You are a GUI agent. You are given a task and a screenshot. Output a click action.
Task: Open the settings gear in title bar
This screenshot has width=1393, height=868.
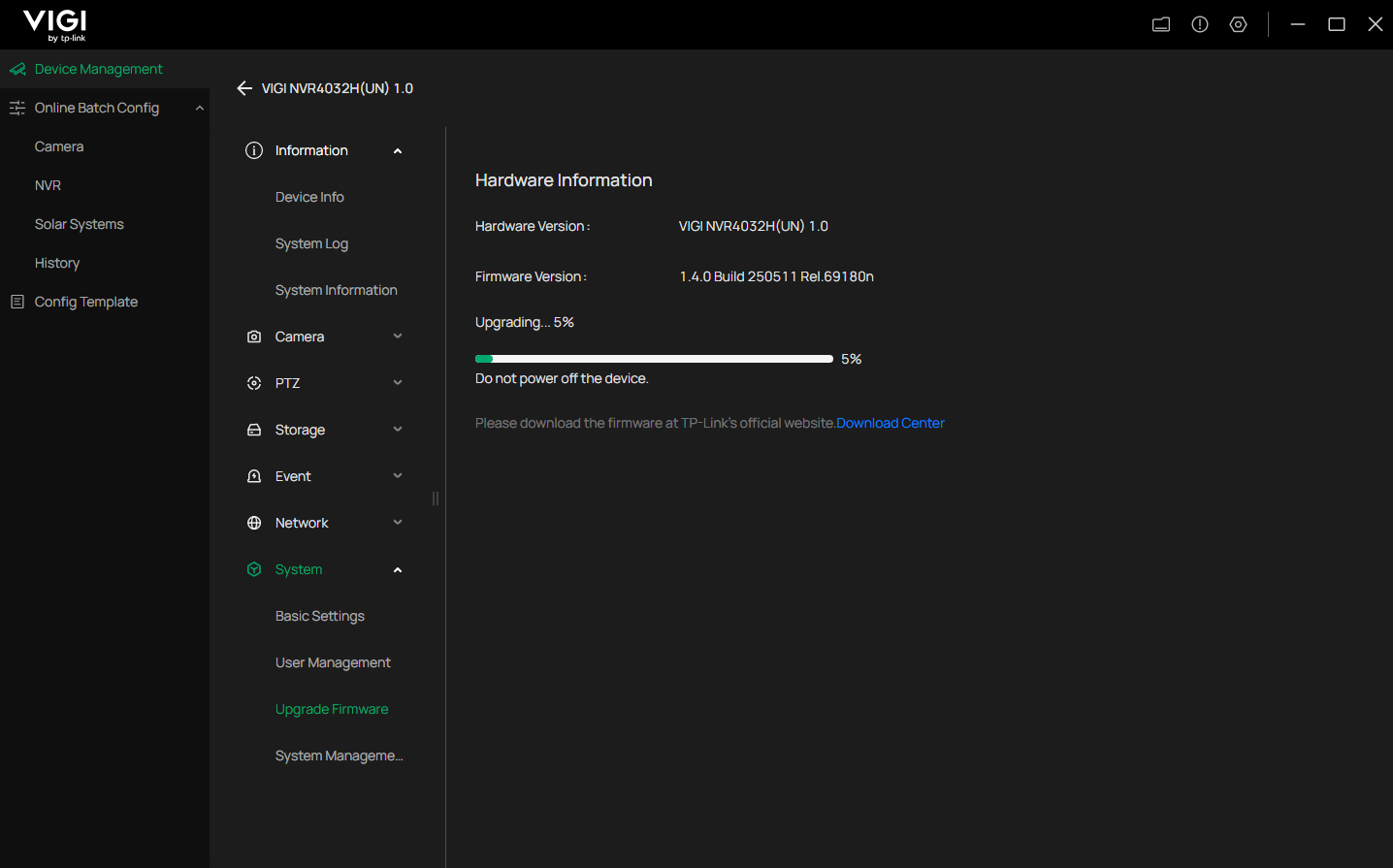point(1238,24)
